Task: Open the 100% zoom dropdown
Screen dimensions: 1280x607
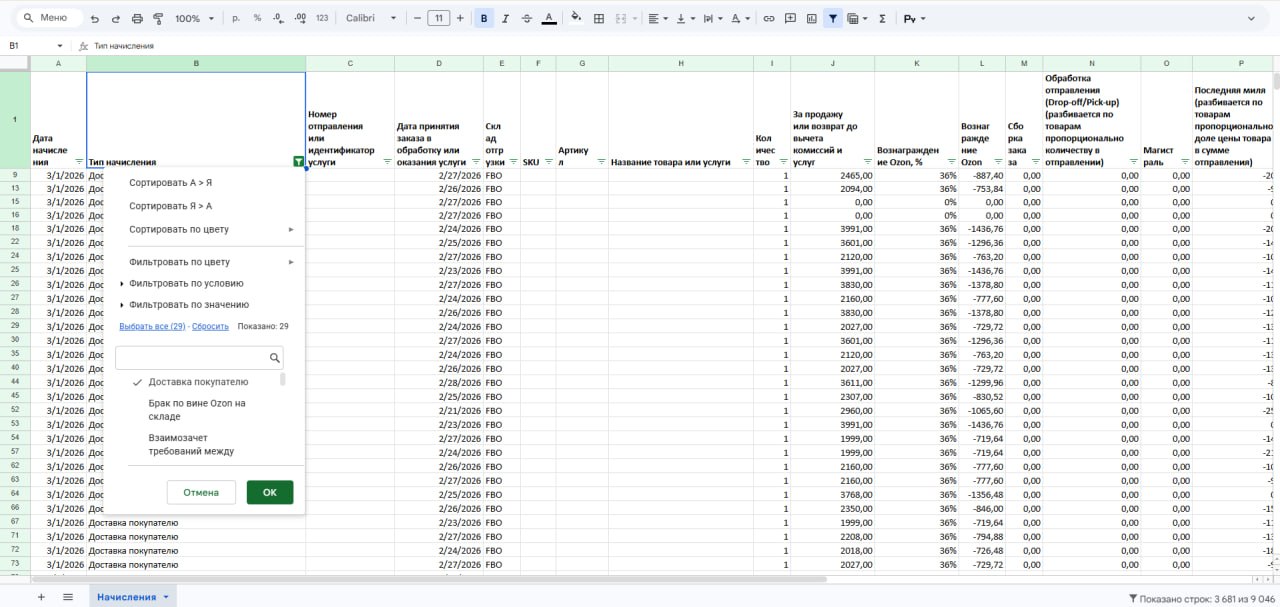Action: click(195, 18)
